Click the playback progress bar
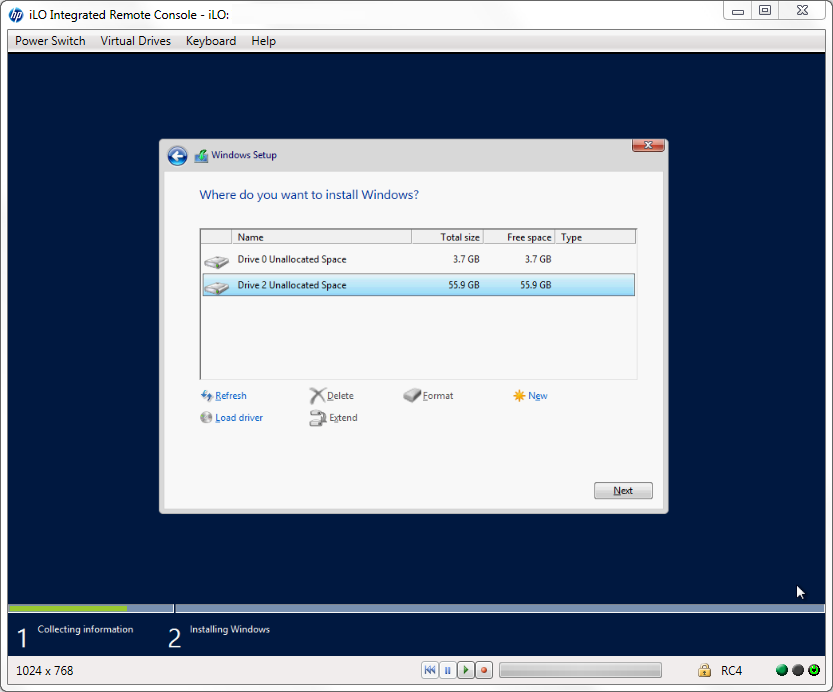 [x=580, y=670]
